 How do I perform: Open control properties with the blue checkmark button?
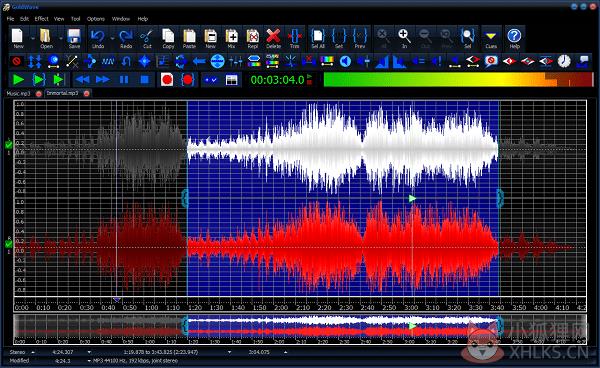(x=210, y=80)
